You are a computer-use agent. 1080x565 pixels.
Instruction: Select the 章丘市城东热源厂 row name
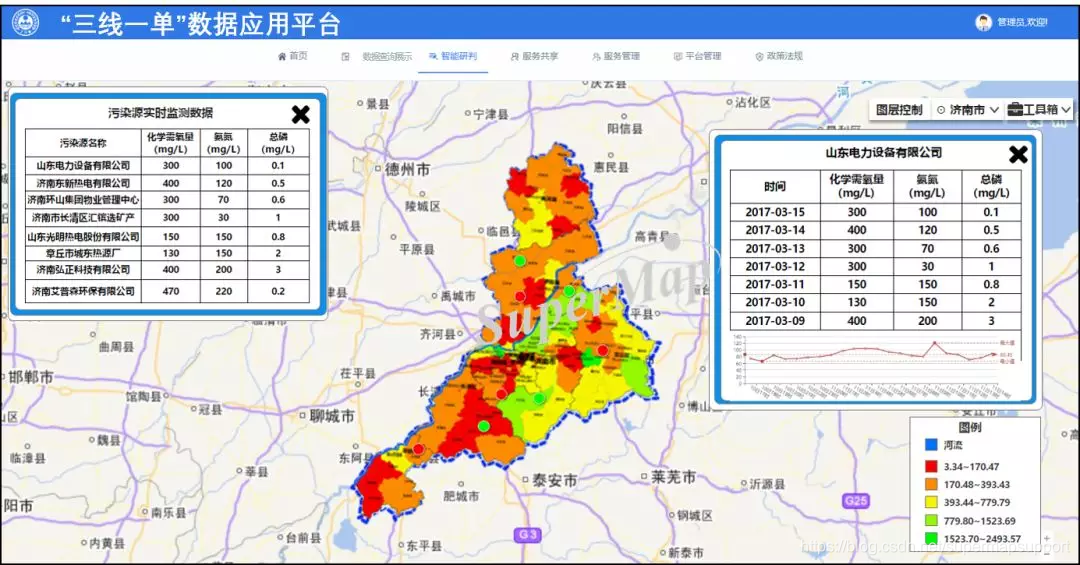point(83,253)
